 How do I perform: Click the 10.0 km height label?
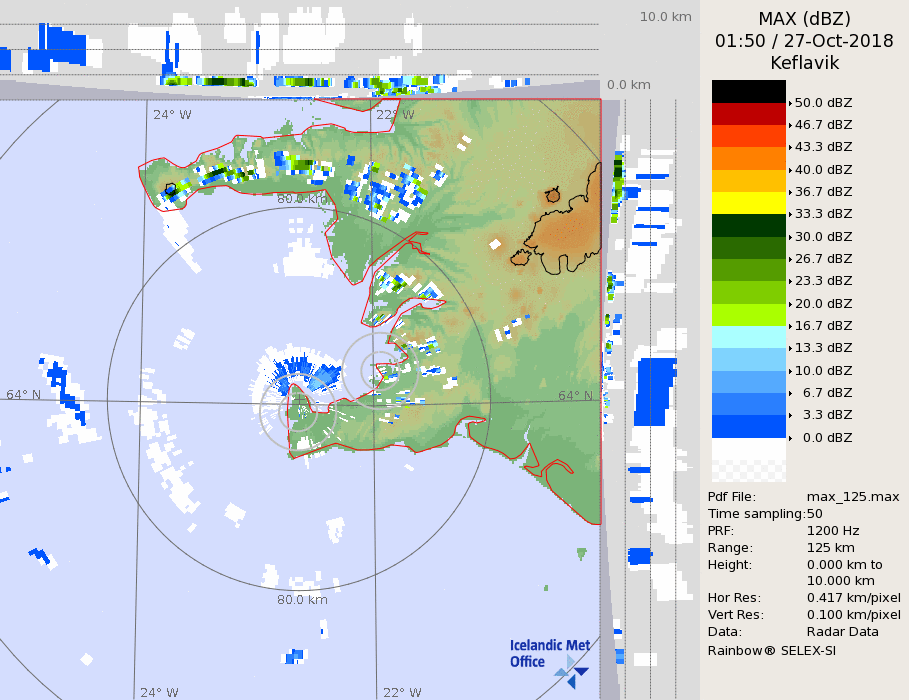coord(665,17)
